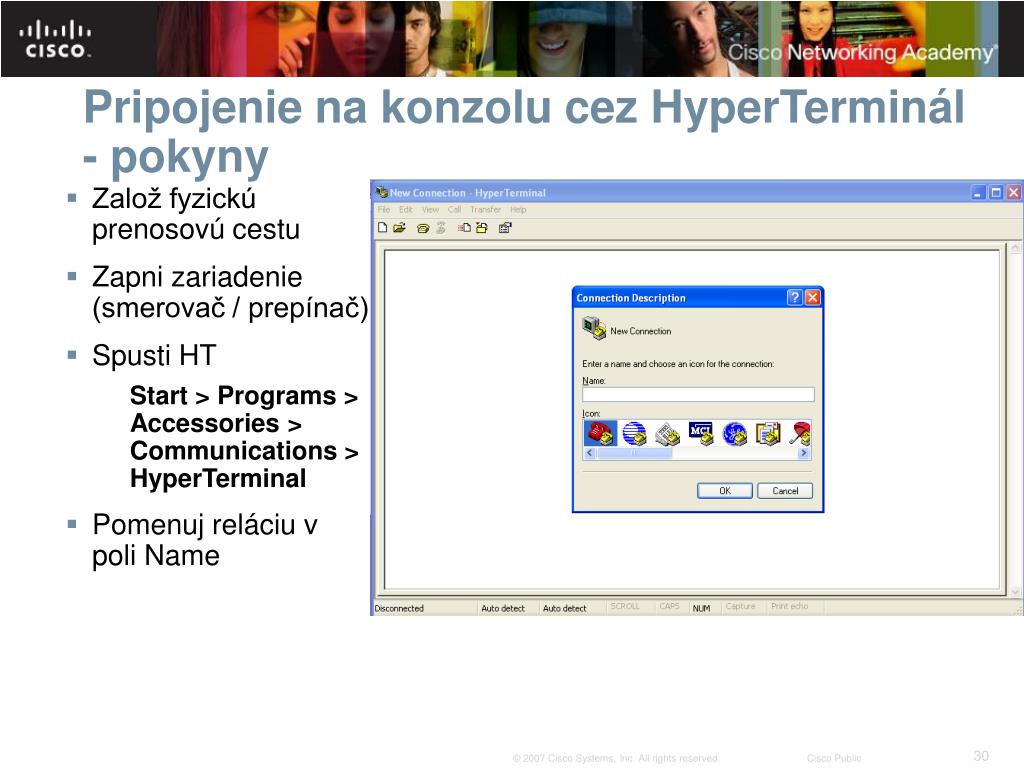1024x768 pixels.
Task: Click the icon list's right scroll arrow
Action: (804, 453)
